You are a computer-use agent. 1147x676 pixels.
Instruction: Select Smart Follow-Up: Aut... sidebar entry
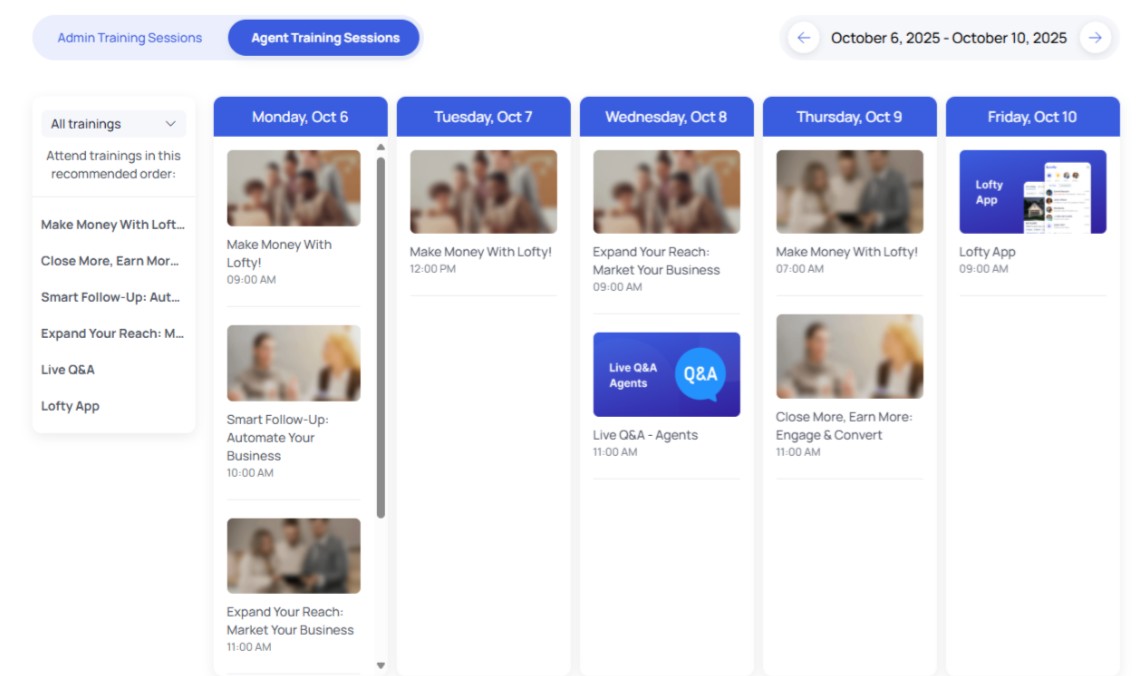(x=110, y=297)
